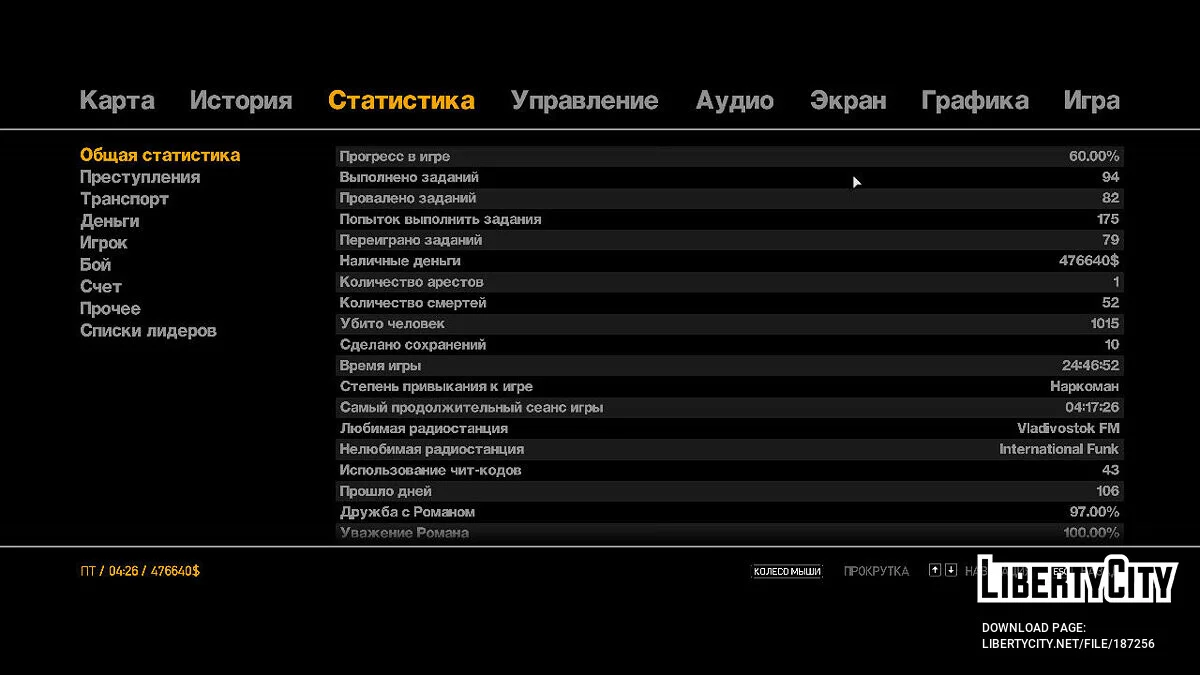Select Преступления statistics category

(x=140, y=177)
